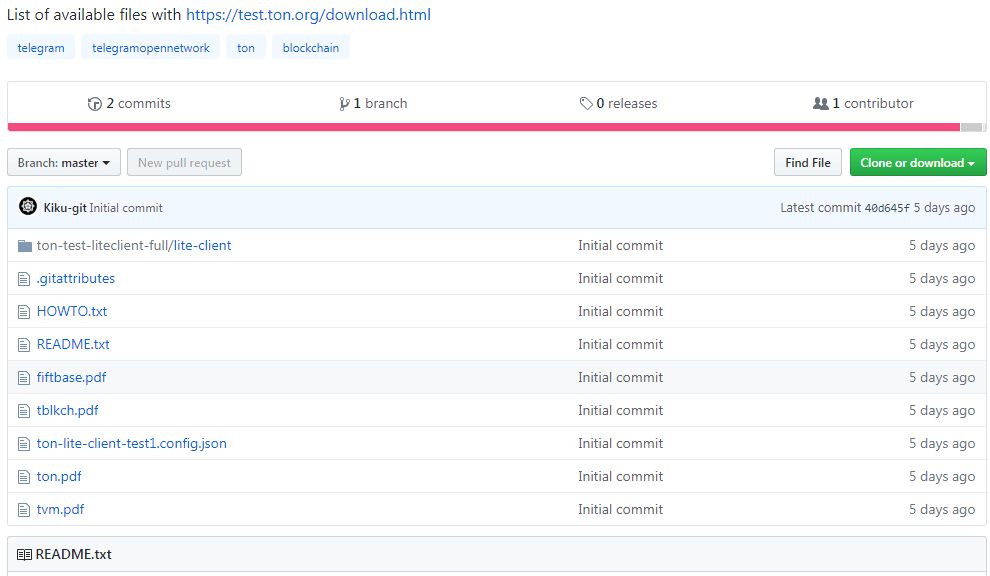Open the test.ton.org download link

[308, 15]
